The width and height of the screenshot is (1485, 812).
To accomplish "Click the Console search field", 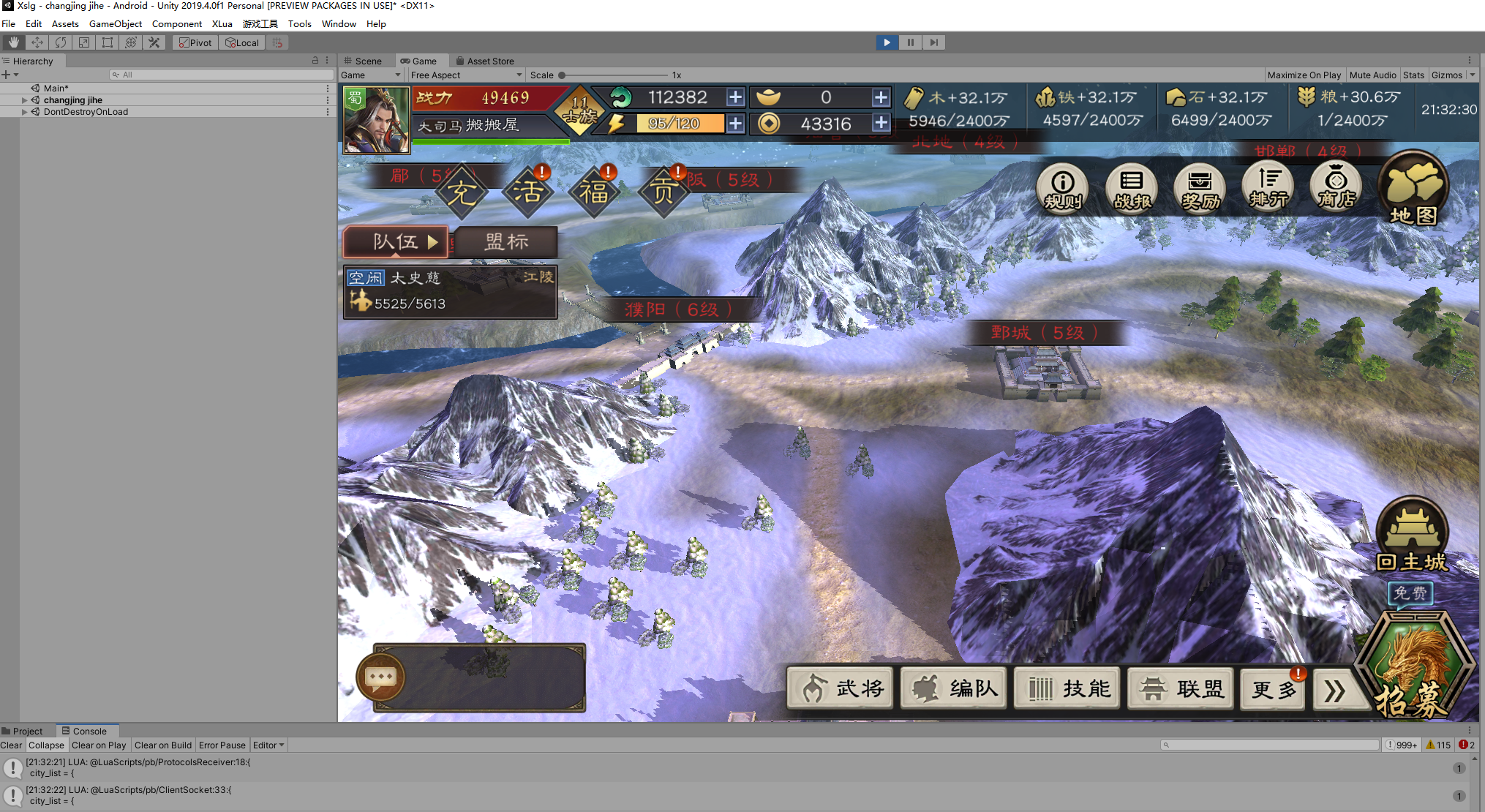I will 1269,745.
